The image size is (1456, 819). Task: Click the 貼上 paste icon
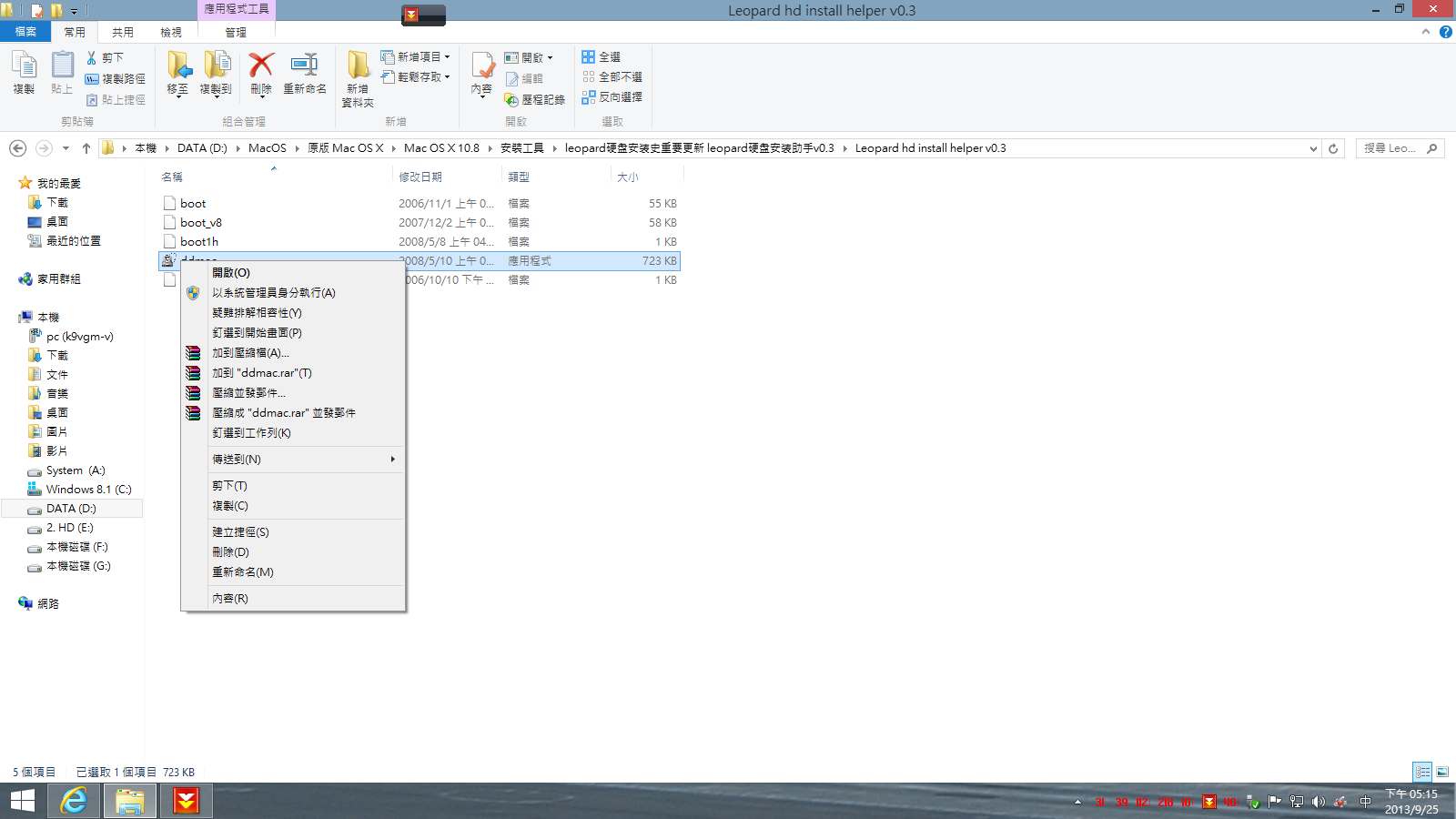click(62, 72)
